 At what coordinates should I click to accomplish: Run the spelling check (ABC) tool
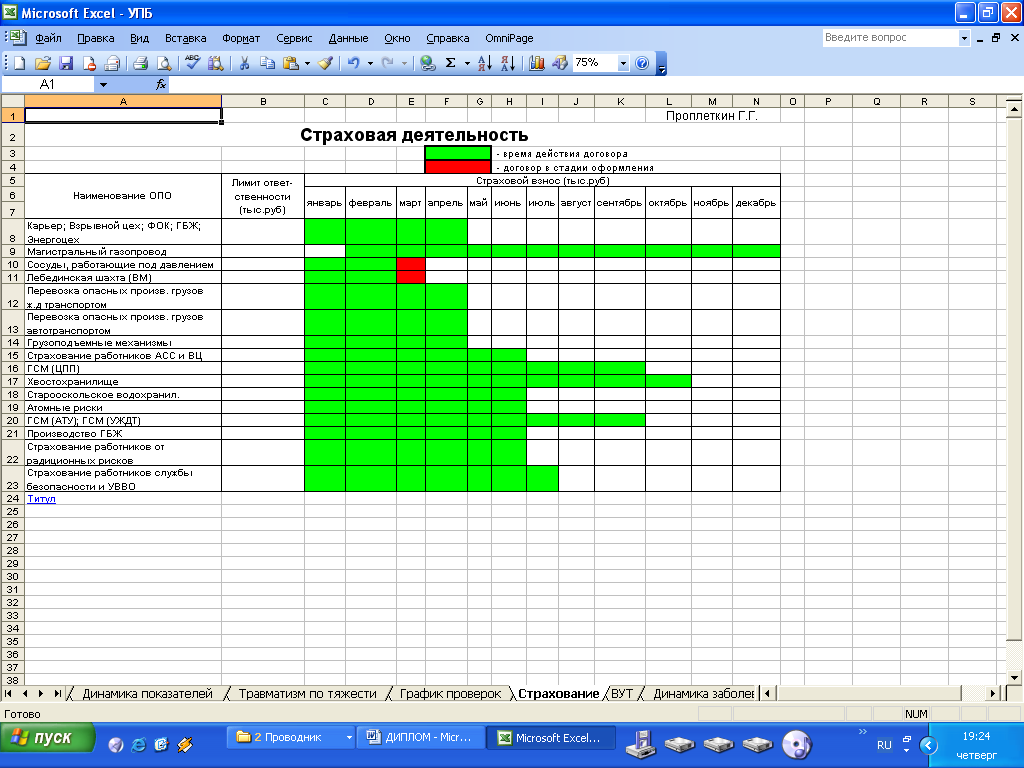click(192, 63)
